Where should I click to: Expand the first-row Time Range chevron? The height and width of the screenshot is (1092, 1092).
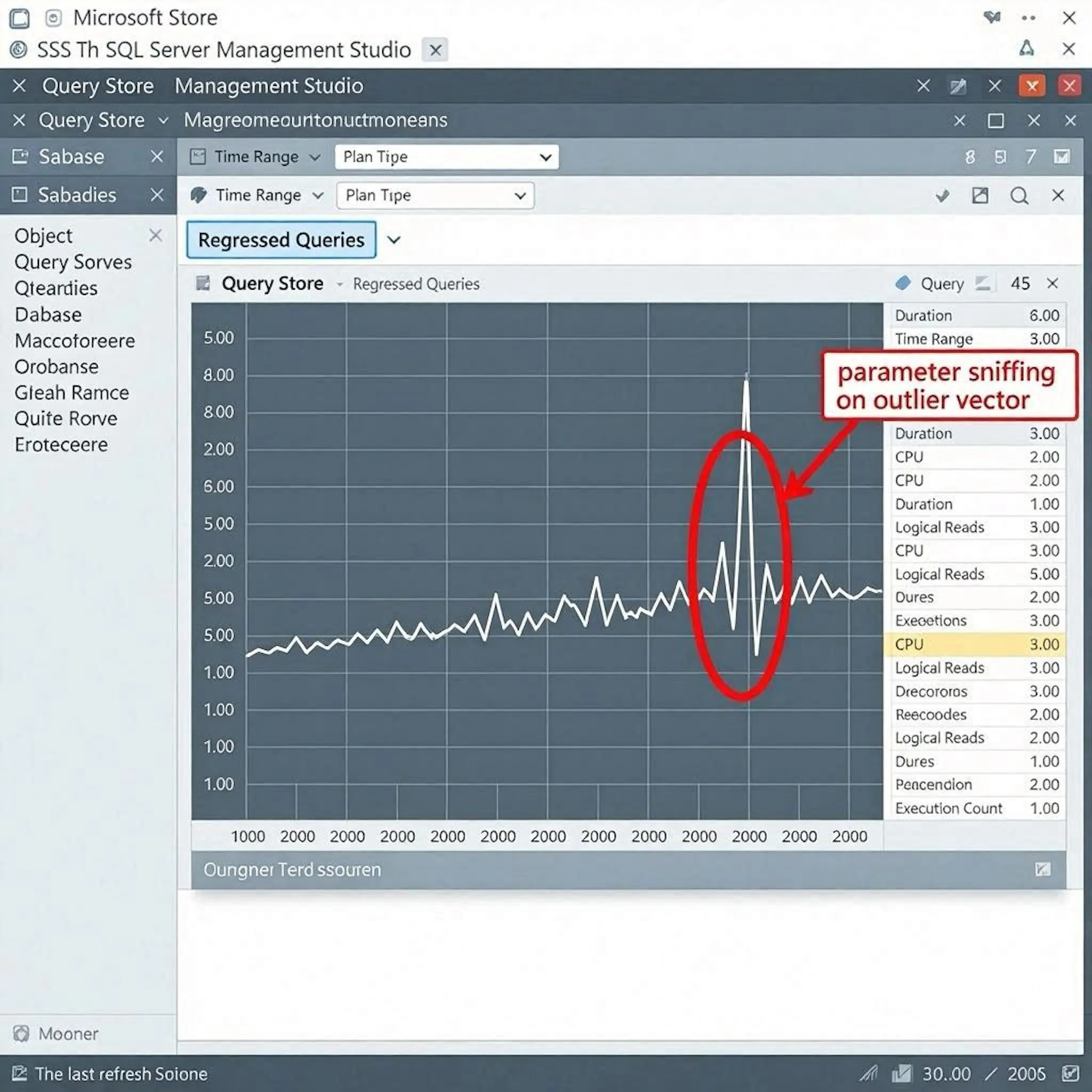315,157
